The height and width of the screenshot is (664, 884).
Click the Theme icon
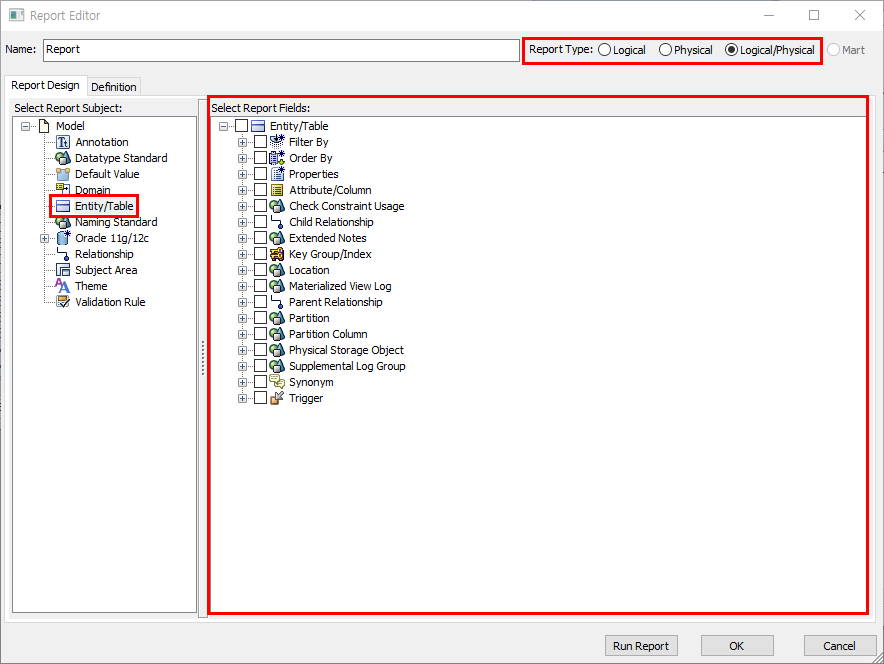coord(63,286)
